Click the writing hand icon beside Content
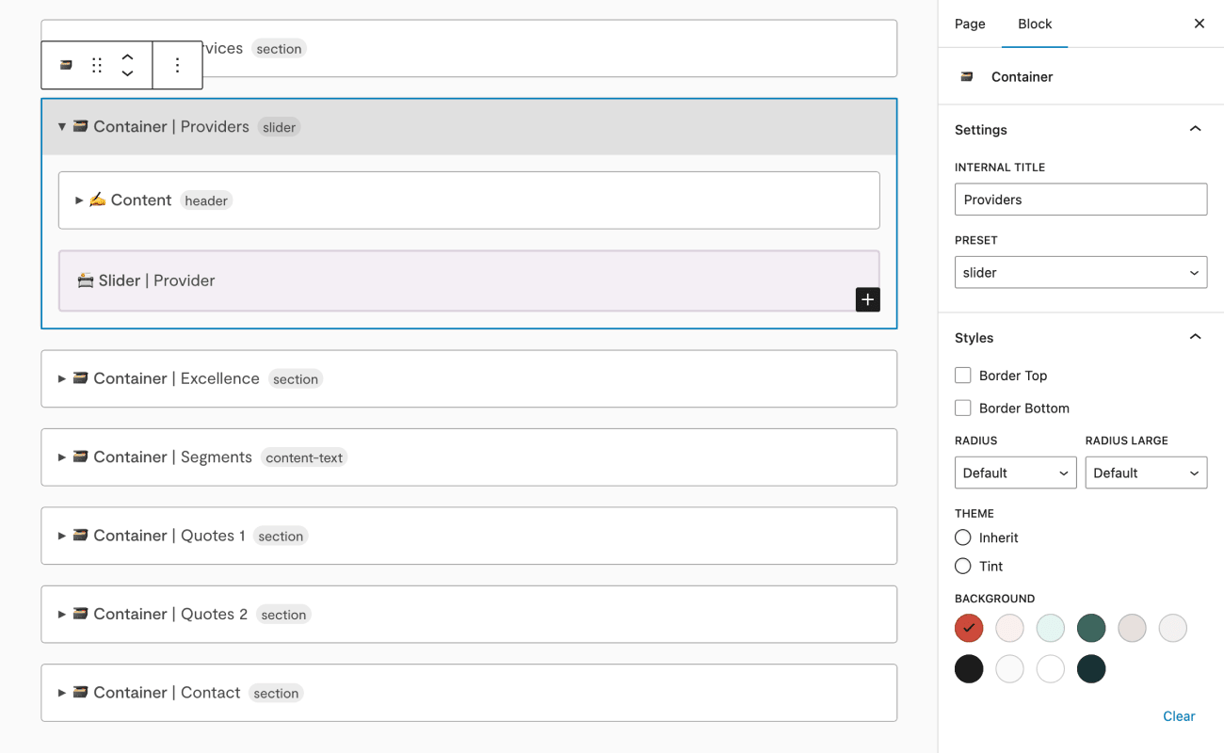This screenshot has height=753, width=1224. 97,200
